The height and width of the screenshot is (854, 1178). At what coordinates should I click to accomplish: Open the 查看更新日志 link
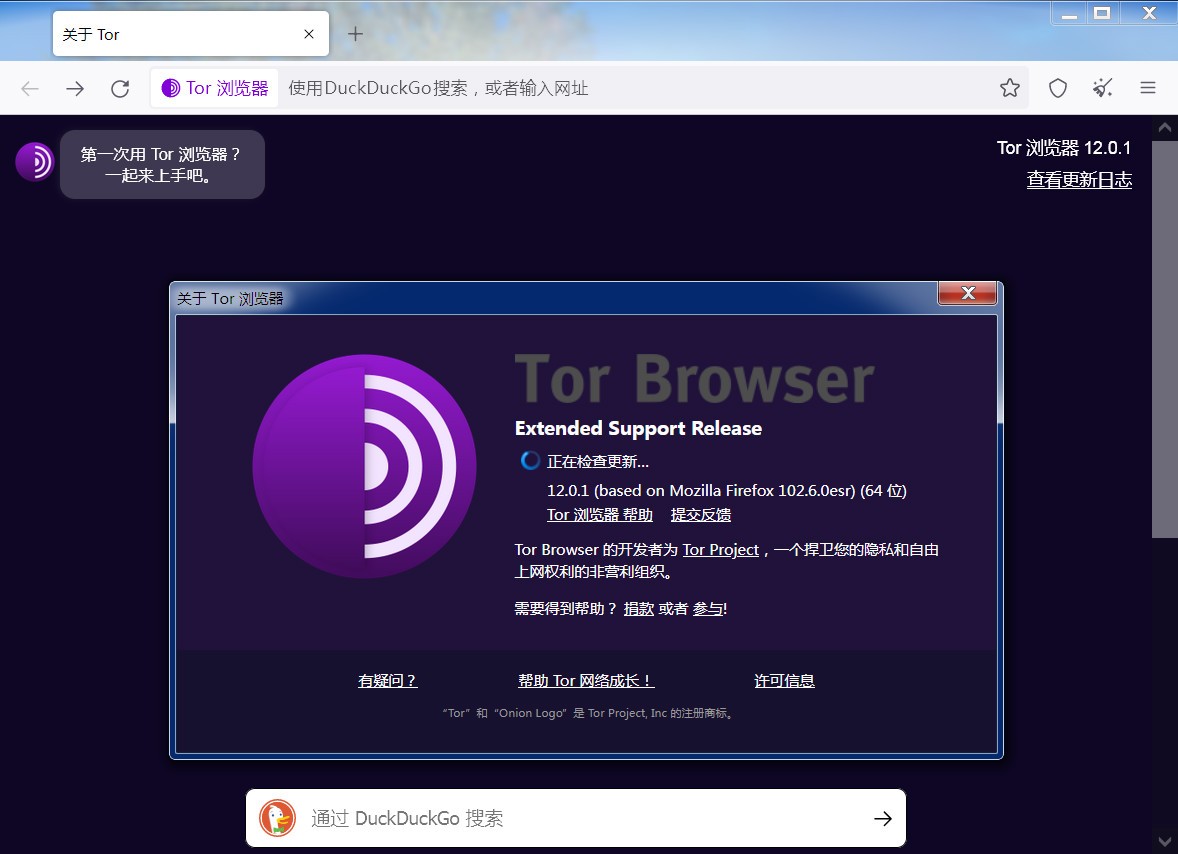click(x=1079, y=180)
